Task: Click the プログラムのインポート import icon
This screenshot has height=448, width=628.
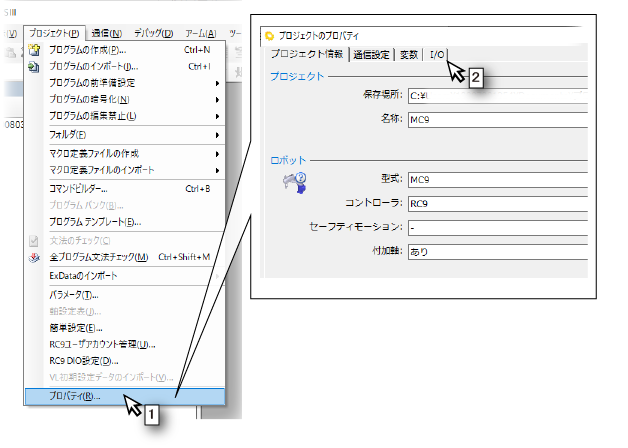Action: point(34,66)
